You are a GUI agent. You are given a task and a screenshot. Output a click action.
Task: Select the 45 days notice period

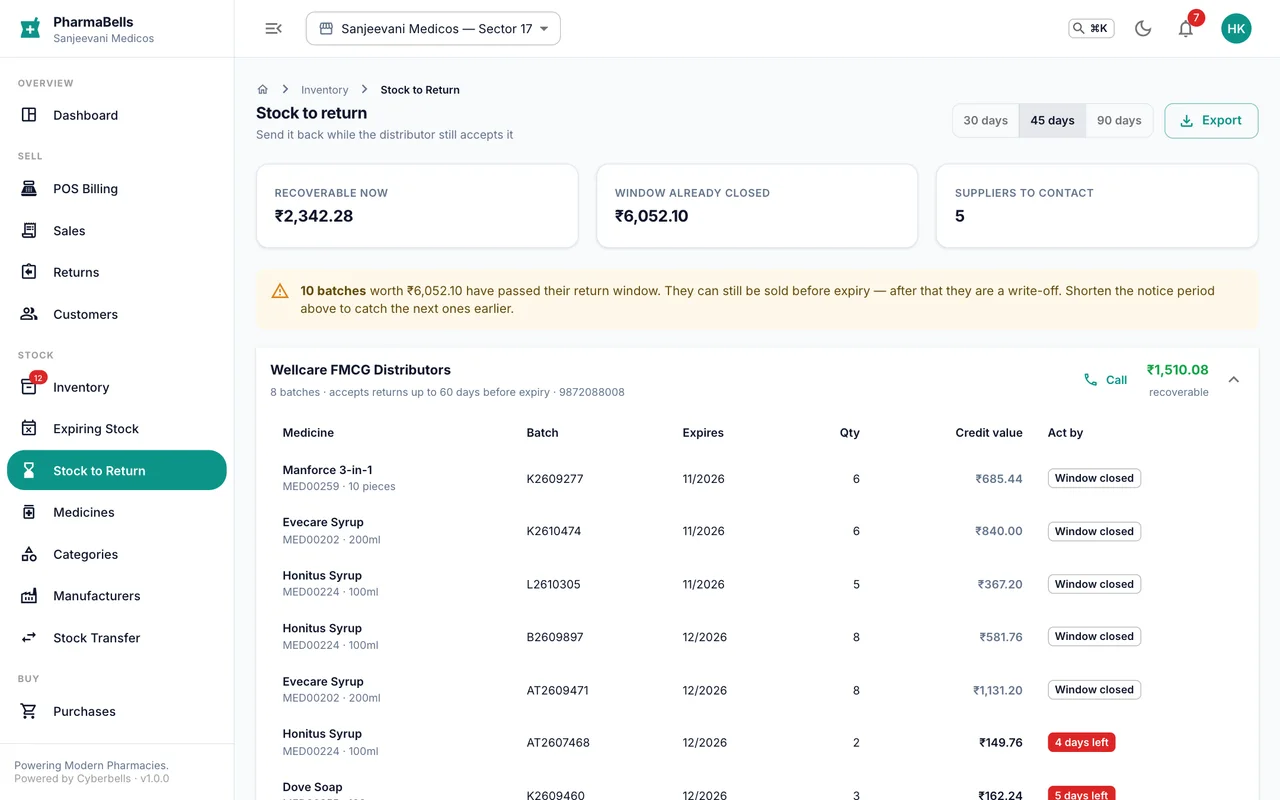(x=1052, y=120)
